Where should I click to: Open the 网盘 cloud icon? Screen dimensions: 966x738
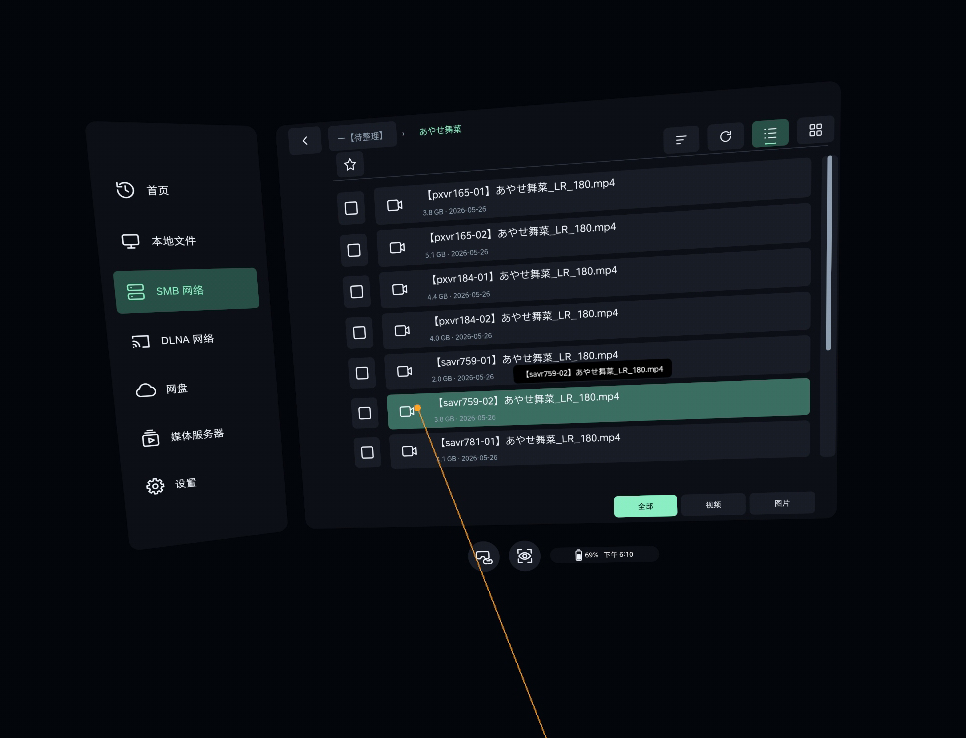point(146,390)
